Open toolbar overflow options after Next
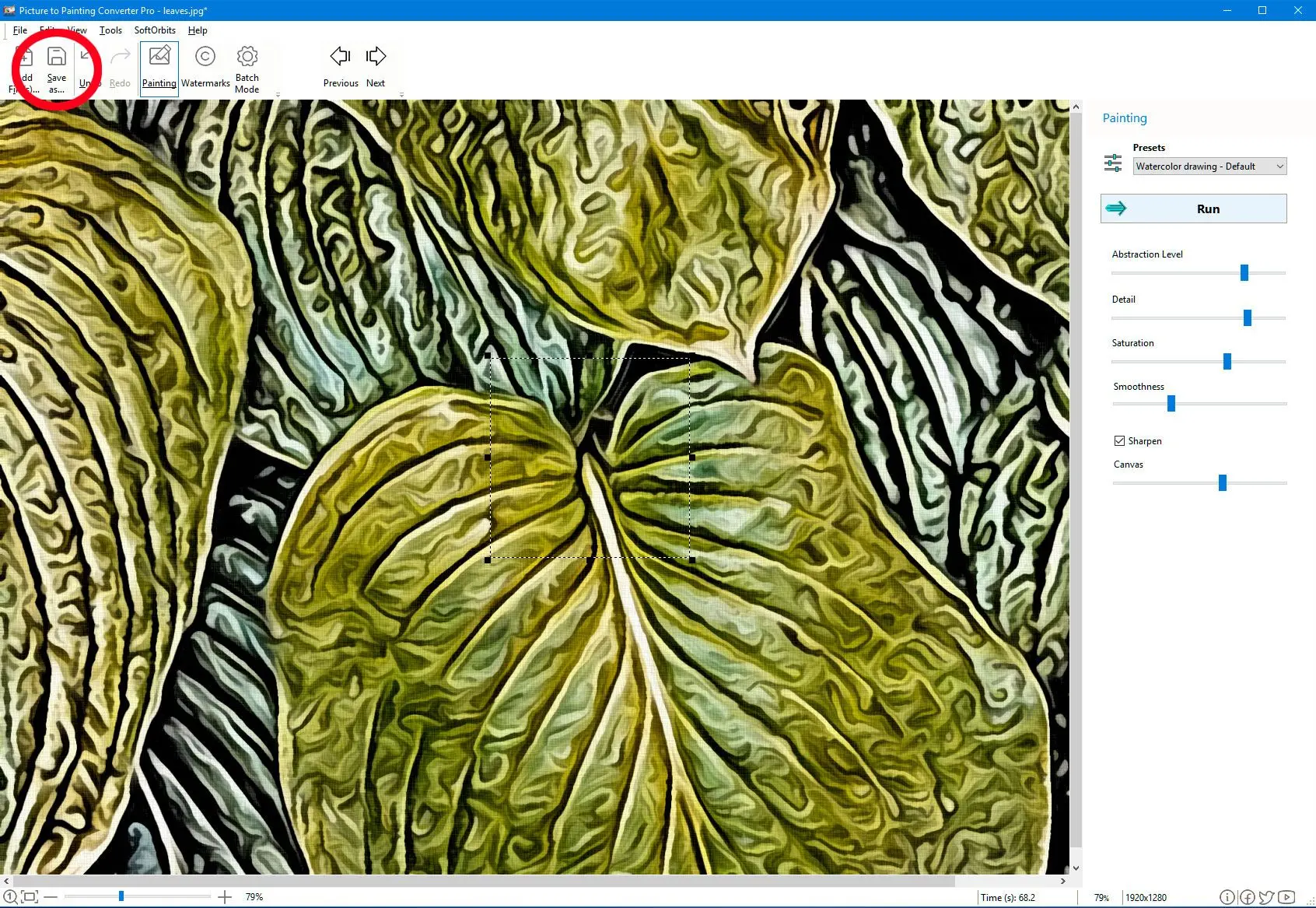The width and height of the screenshot is (1316, 908). tap(401, 95)
